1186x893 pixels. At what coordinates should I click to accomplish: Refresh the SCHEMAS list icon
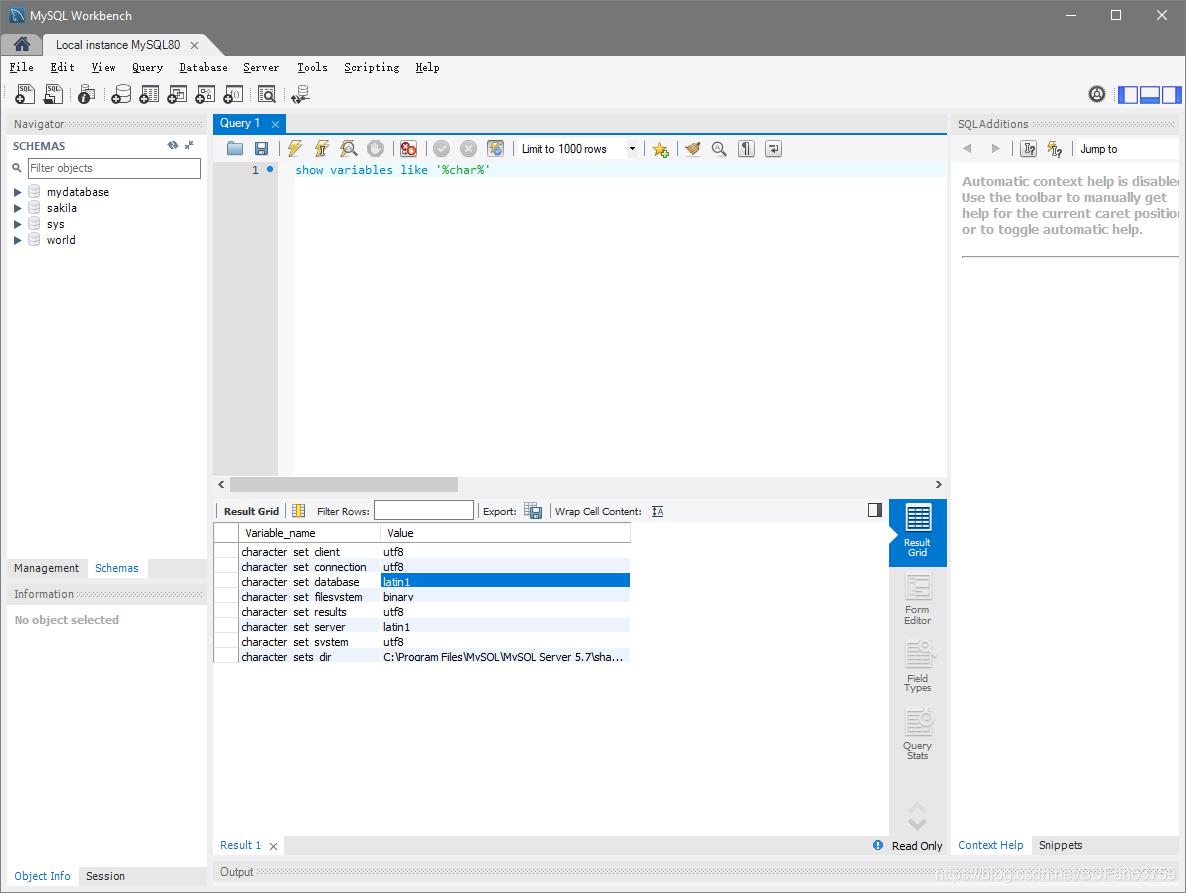pos(173,145)
